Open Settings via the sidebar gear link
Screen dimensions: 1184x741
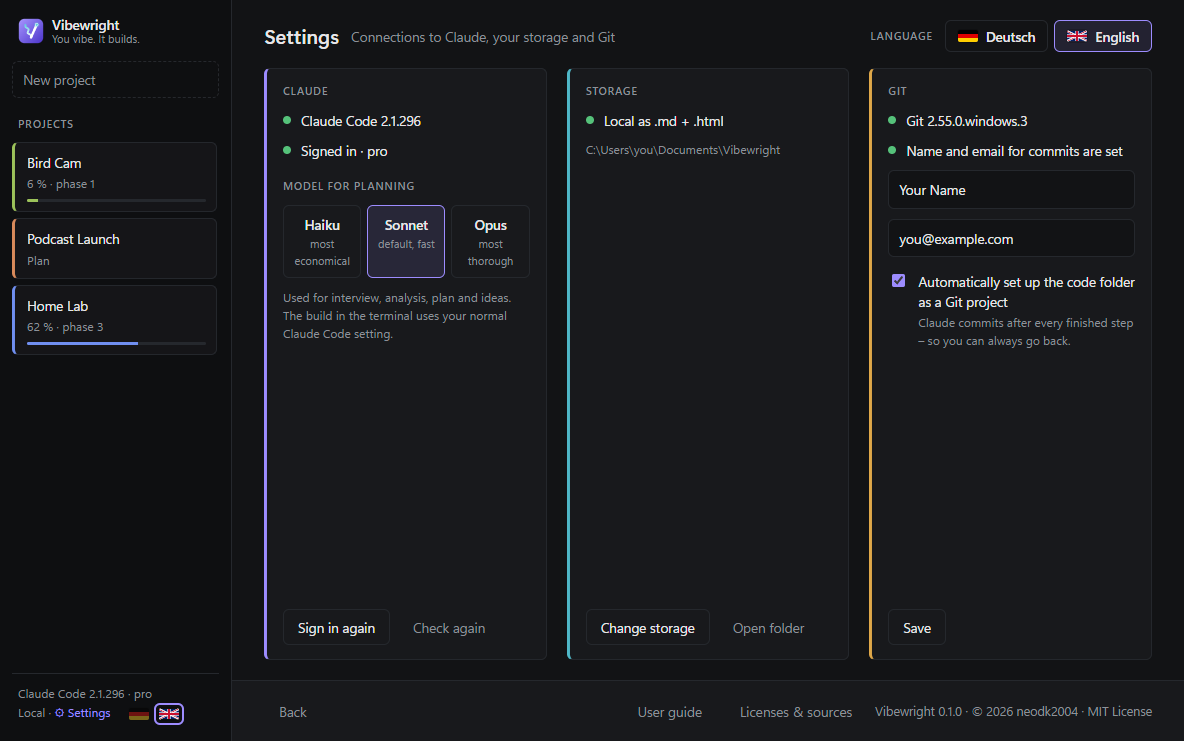82,713
